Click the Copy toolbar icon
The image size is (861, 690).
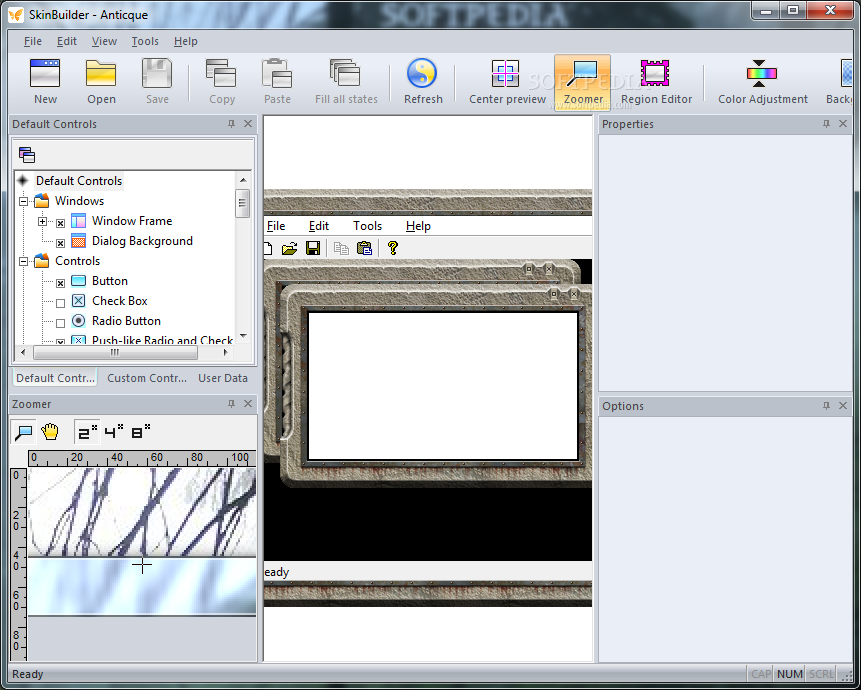pyautogui.click(x=221, y=74)
